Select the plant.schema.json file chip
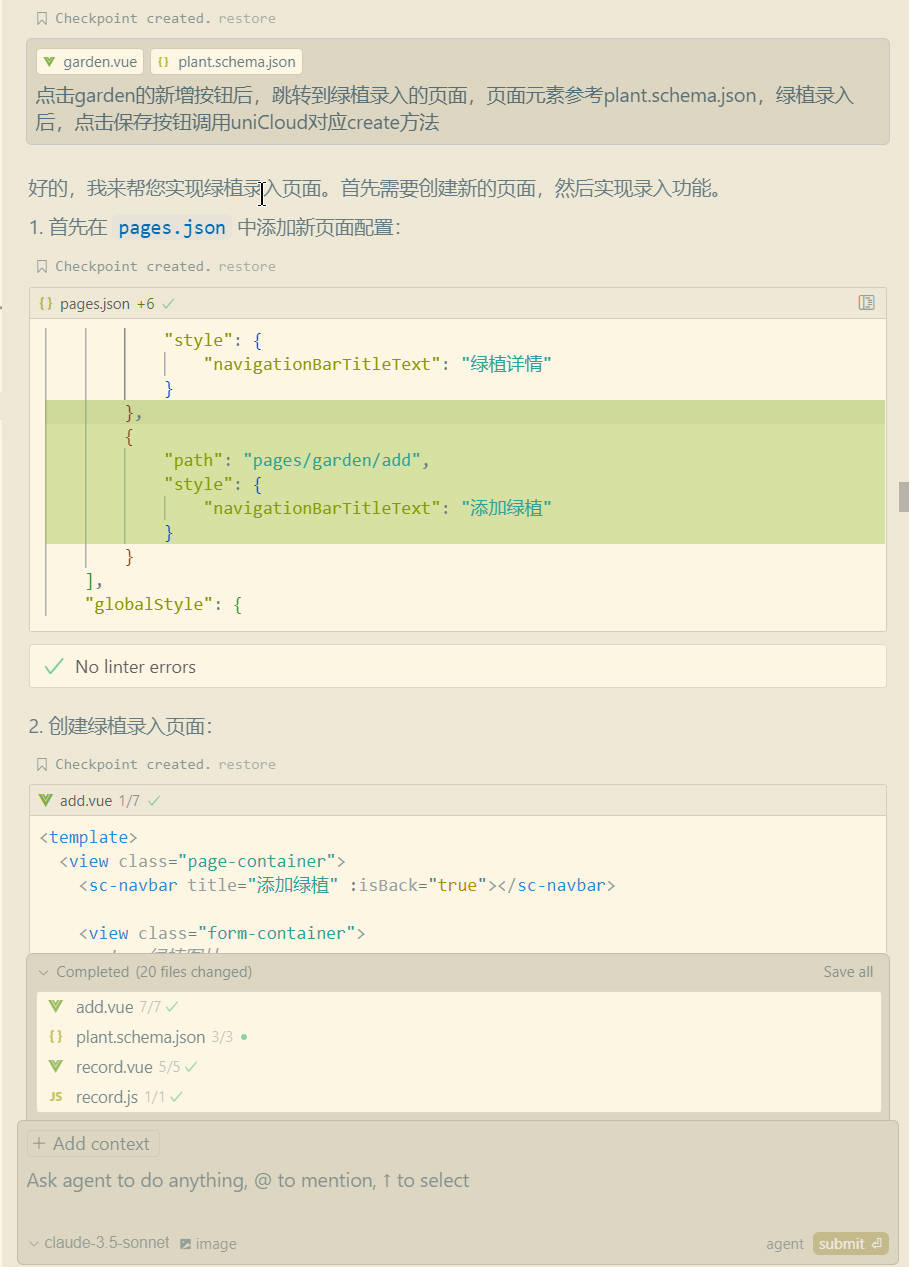The image size is (909, 1267). coord(226,61)
